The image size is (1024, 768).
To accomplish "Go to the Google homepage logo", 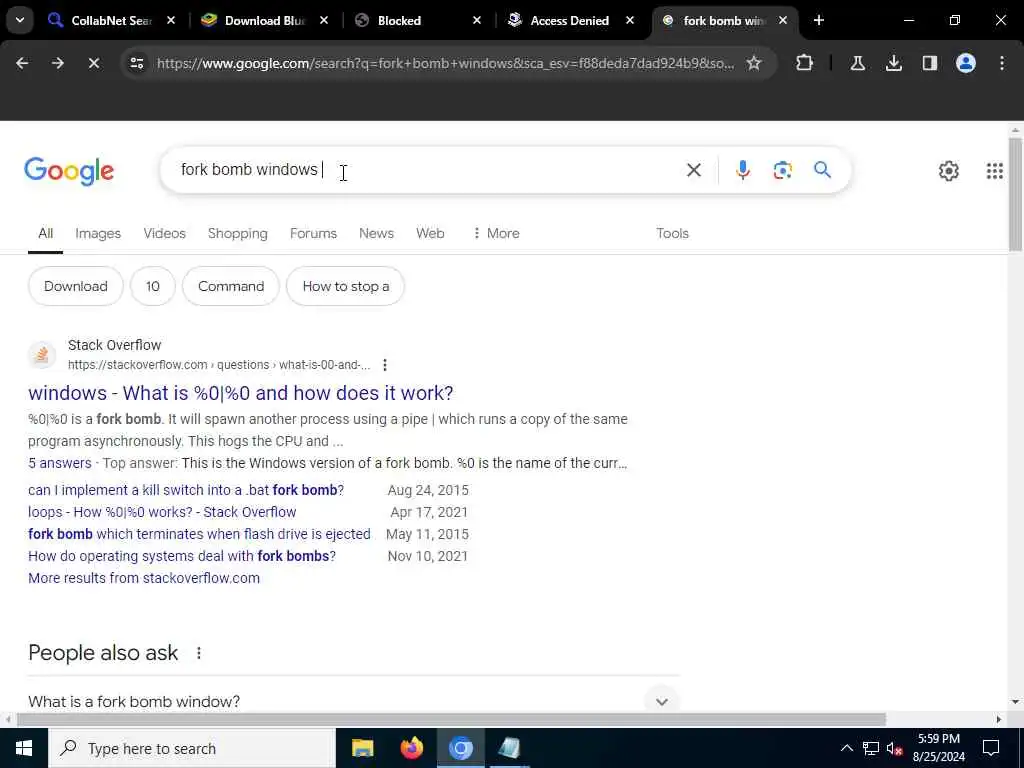I will pos(69,171).
